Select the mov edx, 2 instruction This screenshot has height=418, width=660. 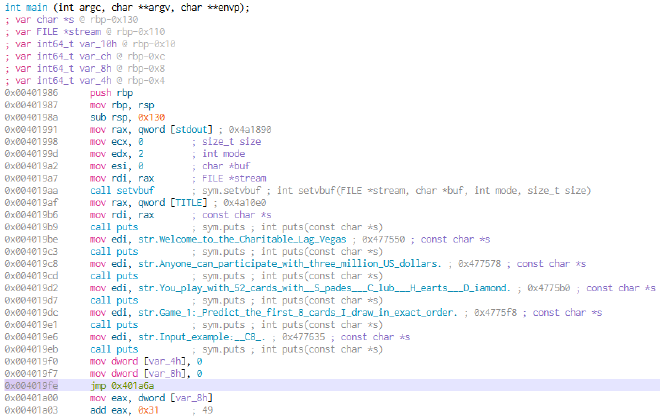click(x=117, y=154)
